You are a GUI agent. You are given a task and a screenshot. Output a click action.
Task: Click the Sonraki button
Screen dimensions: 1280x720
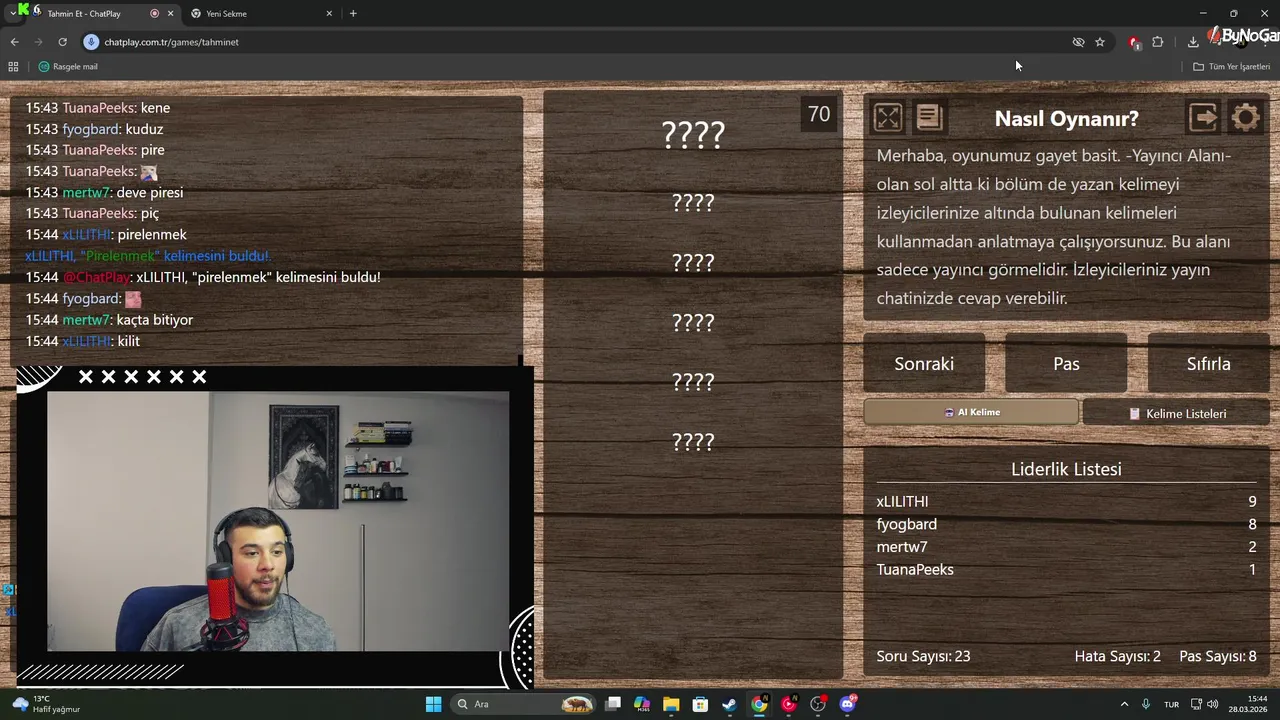tap(924, 364)
